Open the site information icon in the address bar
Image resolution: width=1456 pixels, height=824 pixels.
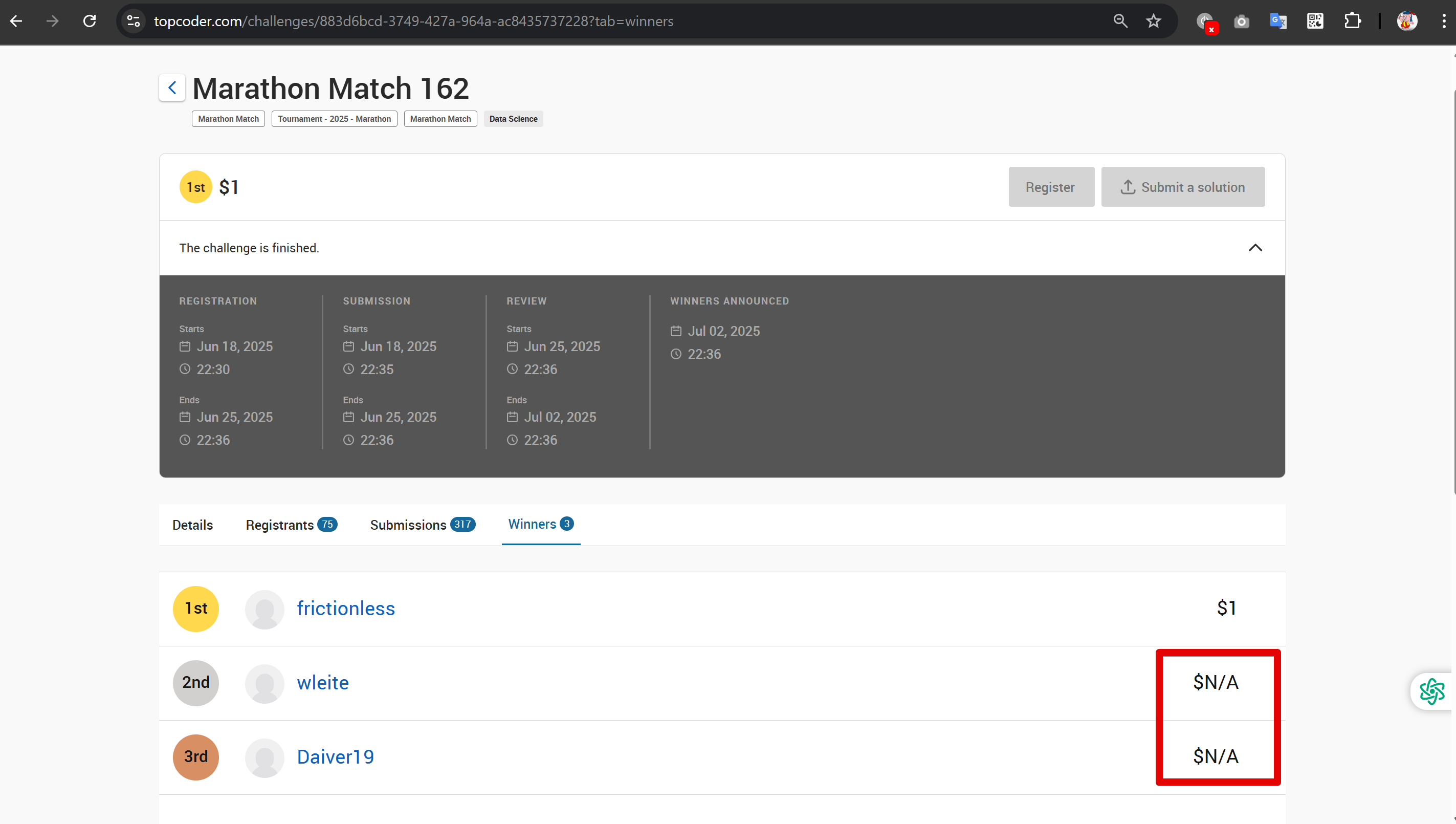(134, 21)
